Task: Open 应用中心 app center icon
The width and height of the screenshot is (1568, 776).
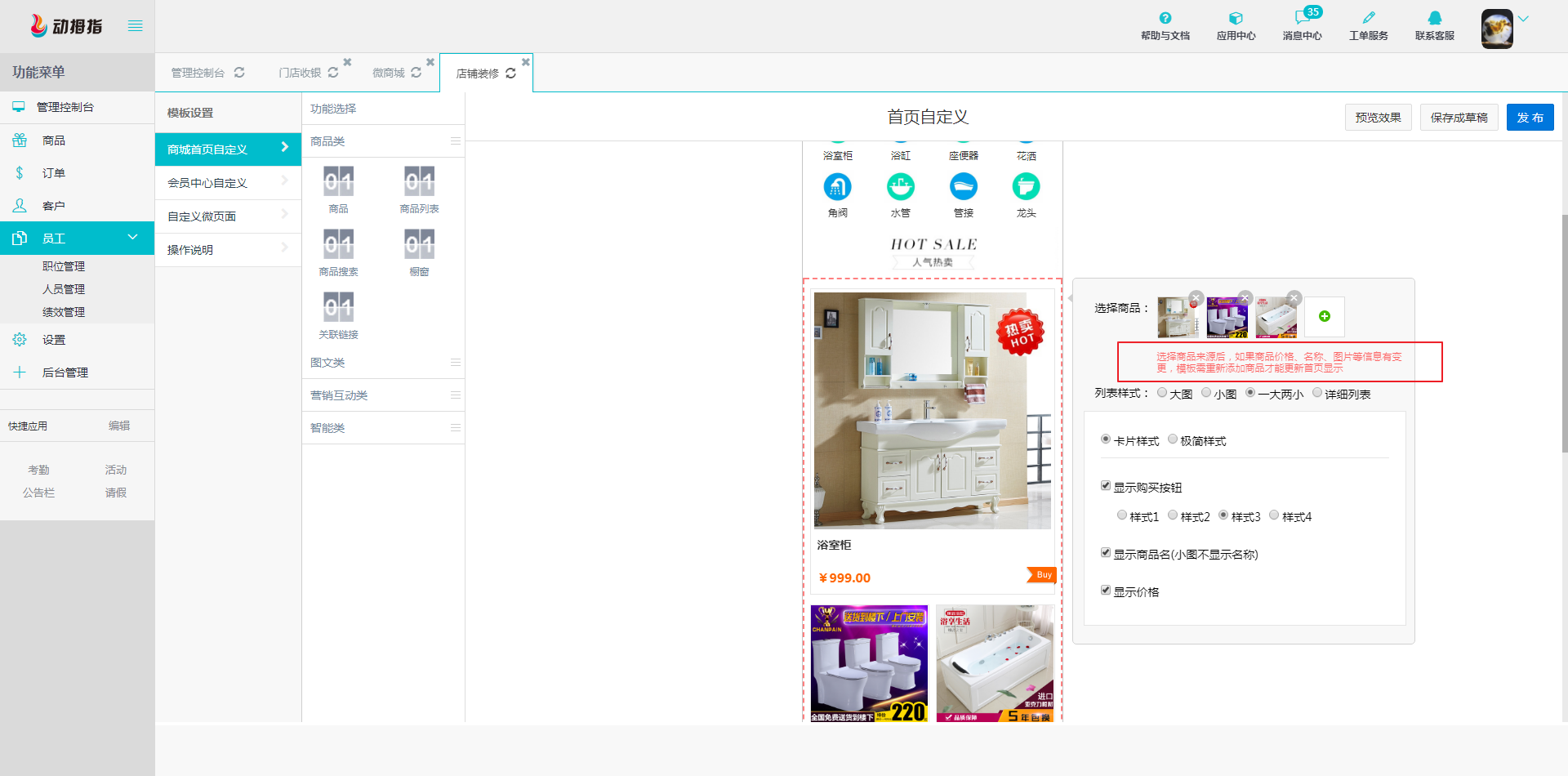Action: point(1236,18)
